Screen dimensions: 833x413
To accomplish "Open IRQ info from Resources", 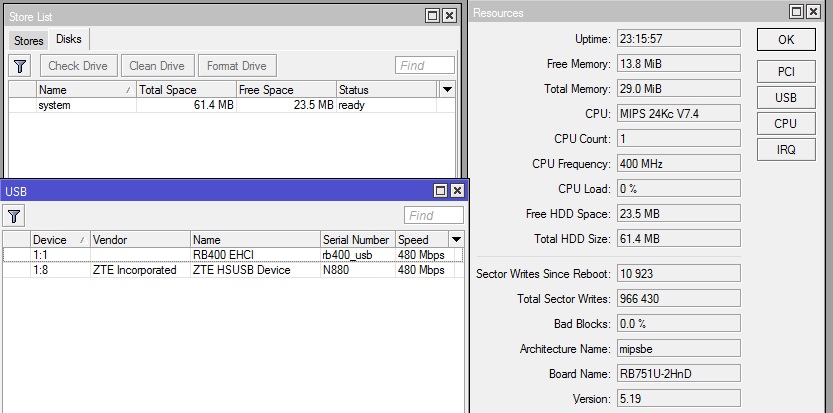I will 786,150.
